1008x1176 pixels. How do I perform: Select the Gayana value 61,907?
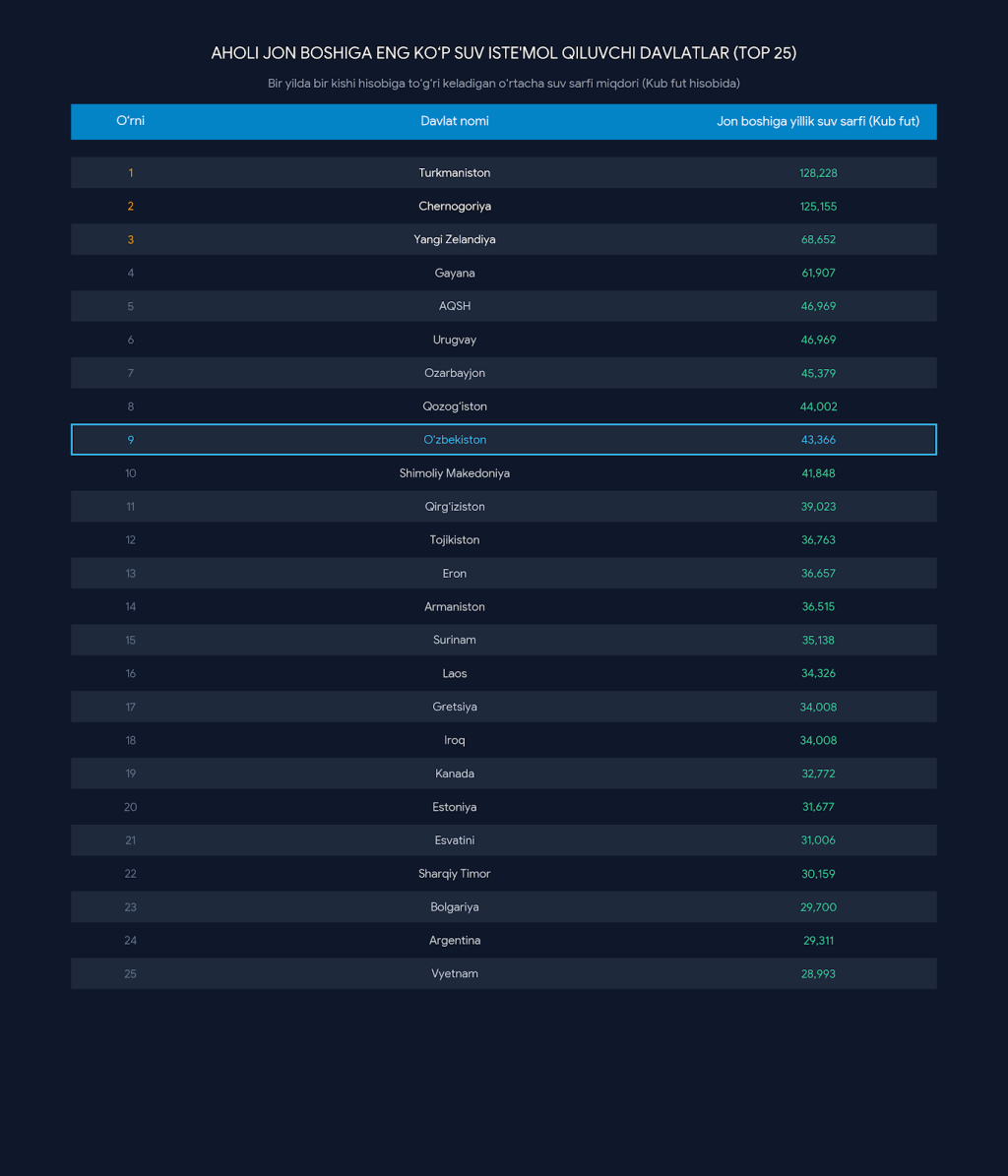point(817,273)
